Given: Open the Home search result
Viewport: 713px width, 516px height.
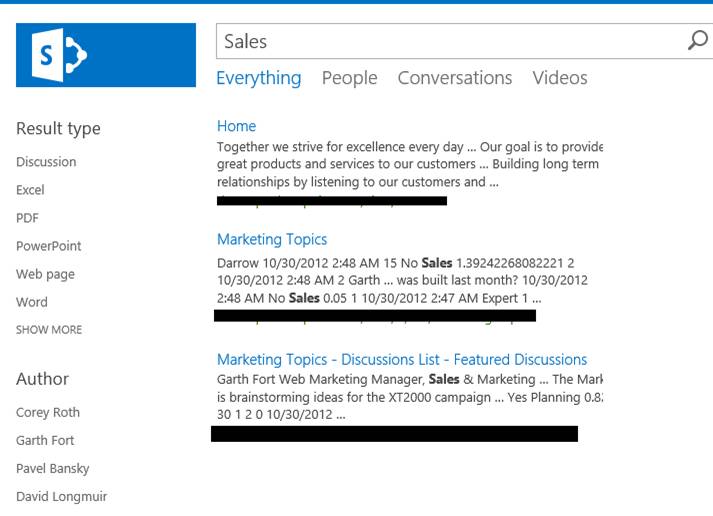Looking at the screenshot, I should click(236, 126).
